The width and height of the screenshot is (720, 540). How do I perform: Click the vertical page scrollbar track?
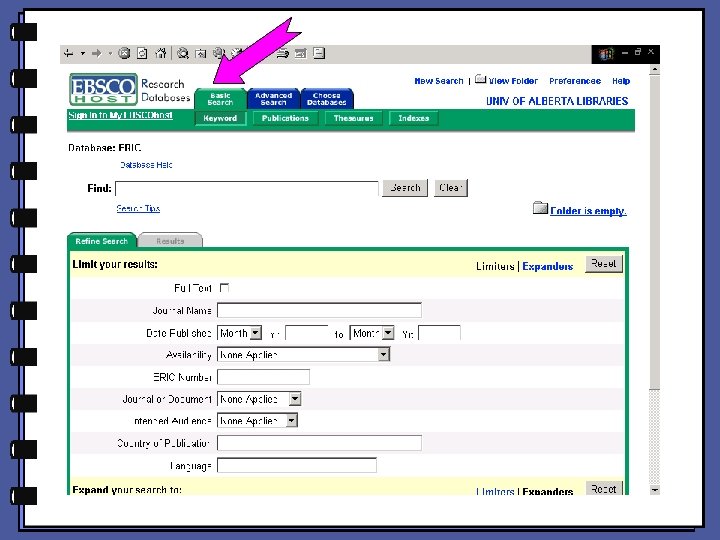[655, 436]
